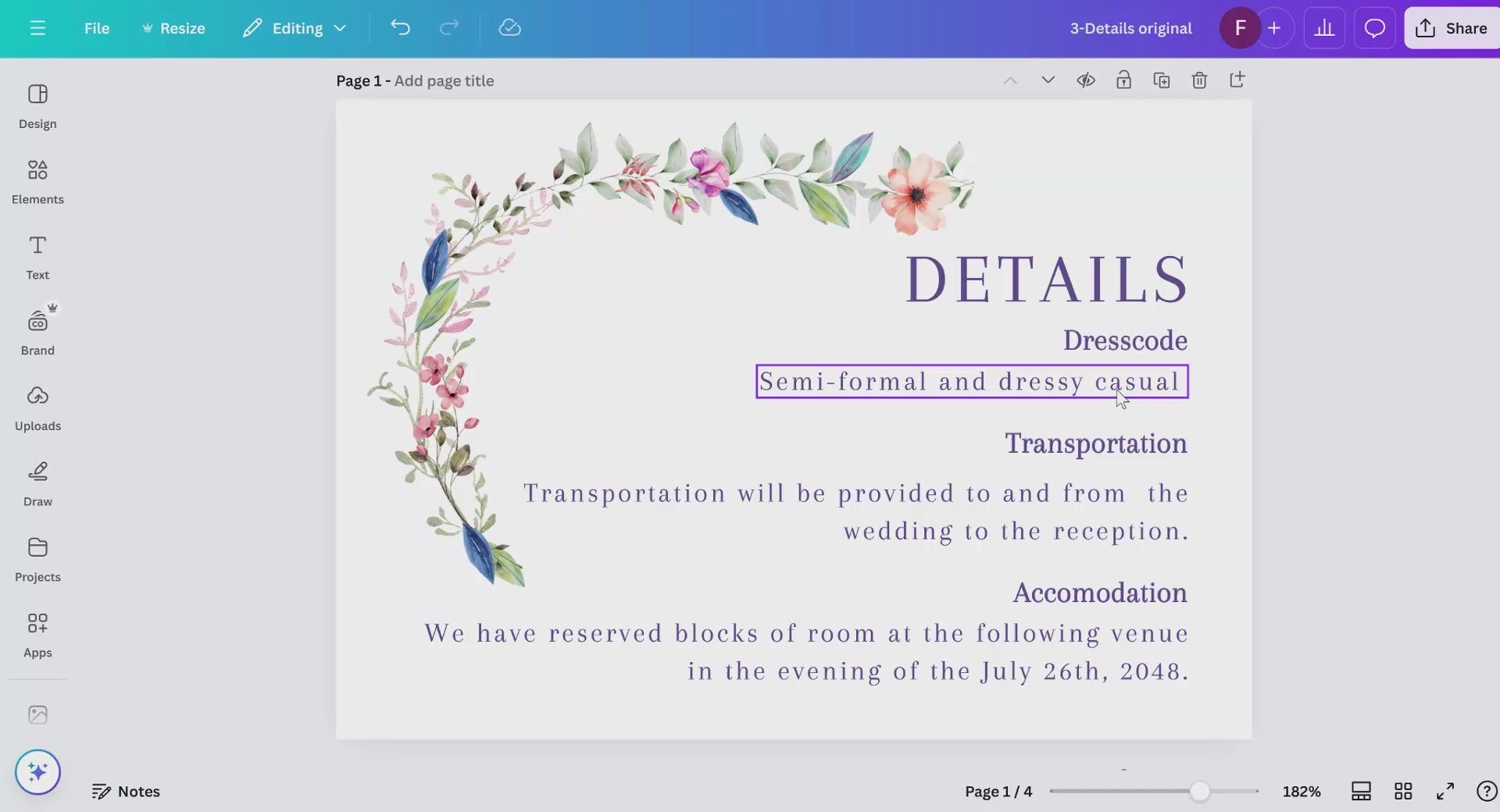Open the hamburger main menu
This screenshot has width=1500, height=812.
[37, 28]
